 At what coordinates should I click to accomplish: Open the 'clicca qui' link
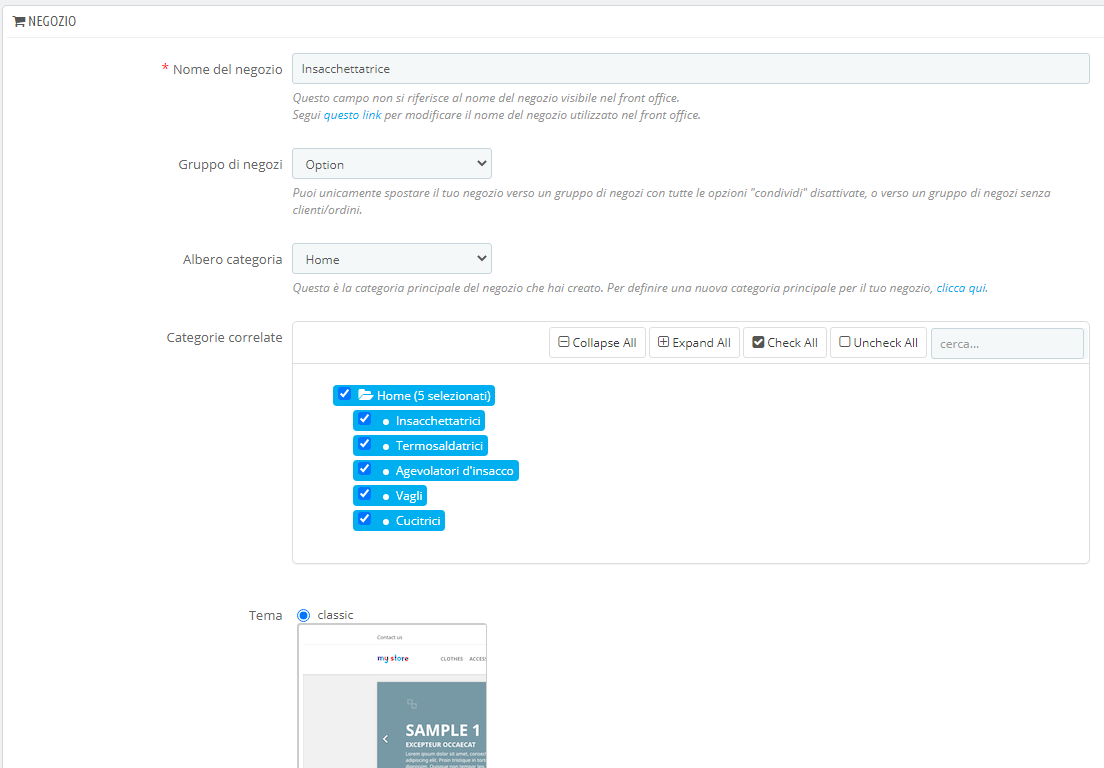[961, 288]
